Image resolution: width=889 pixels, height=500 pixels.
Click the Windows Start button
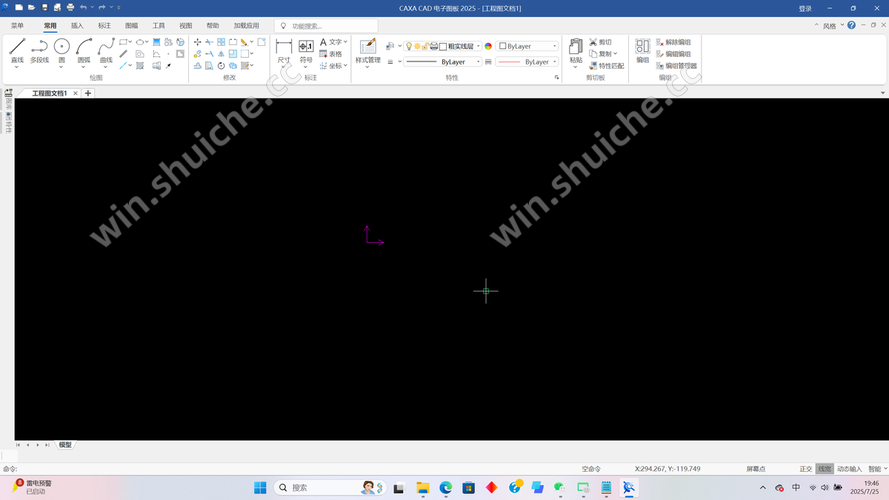point(260,488)
